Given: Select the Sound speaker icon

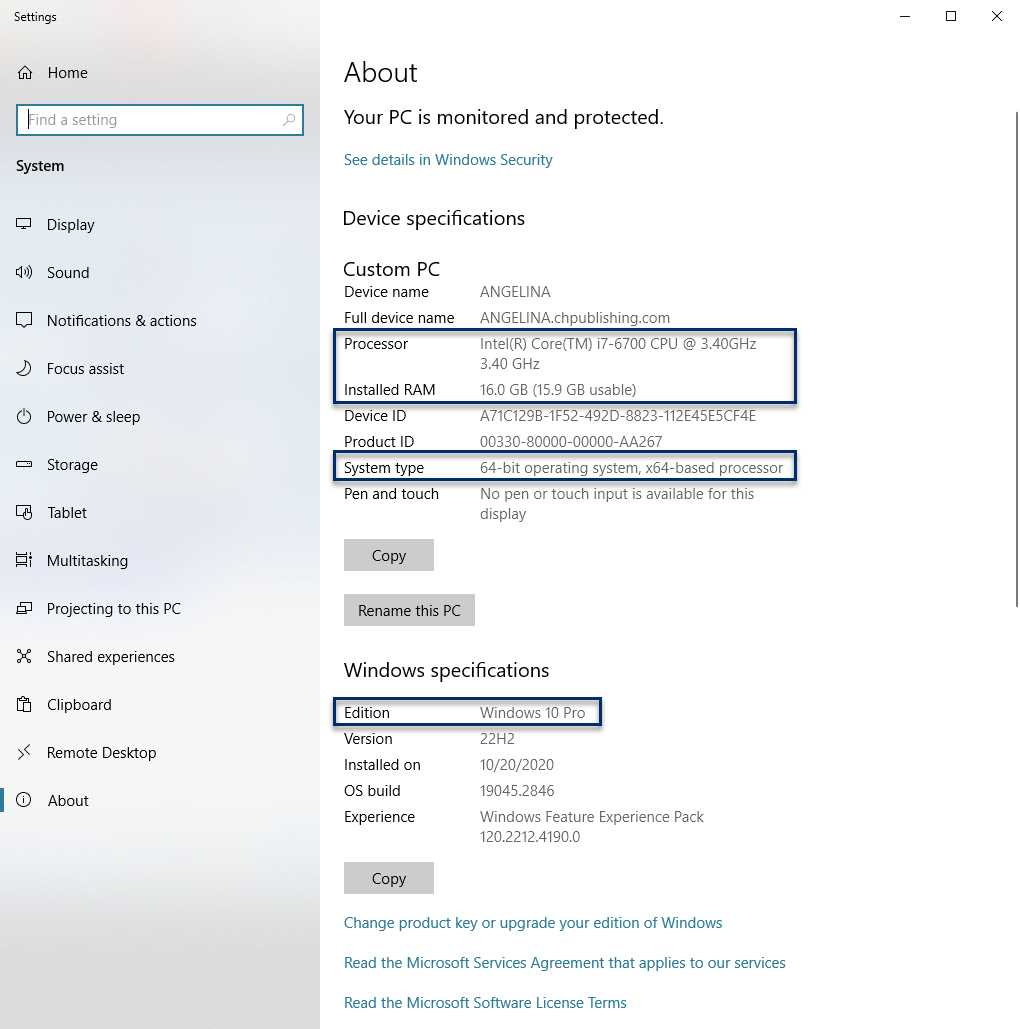Looking at the screenshot, I should click(25, 273).
